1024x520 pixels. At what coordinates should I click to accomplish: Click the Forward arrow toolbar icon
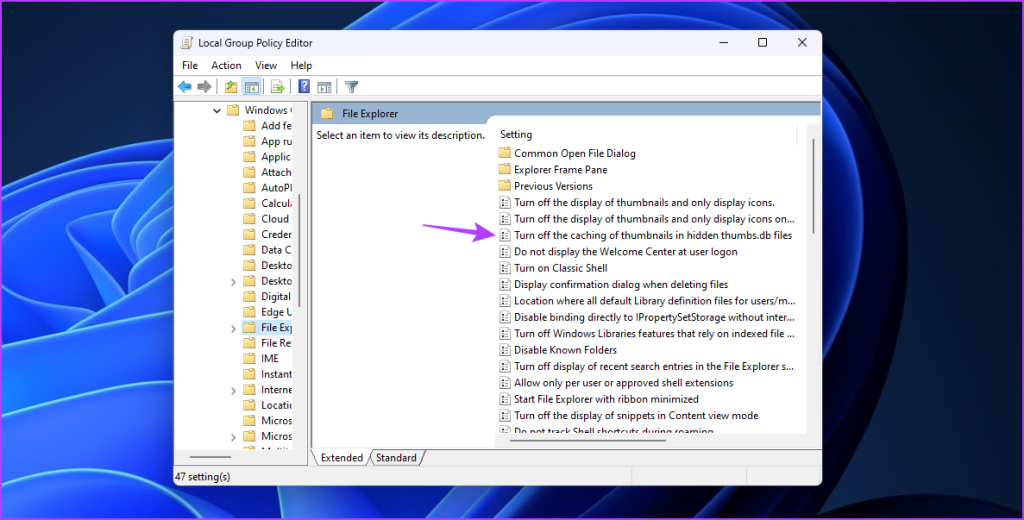click(x=204, y=87)
